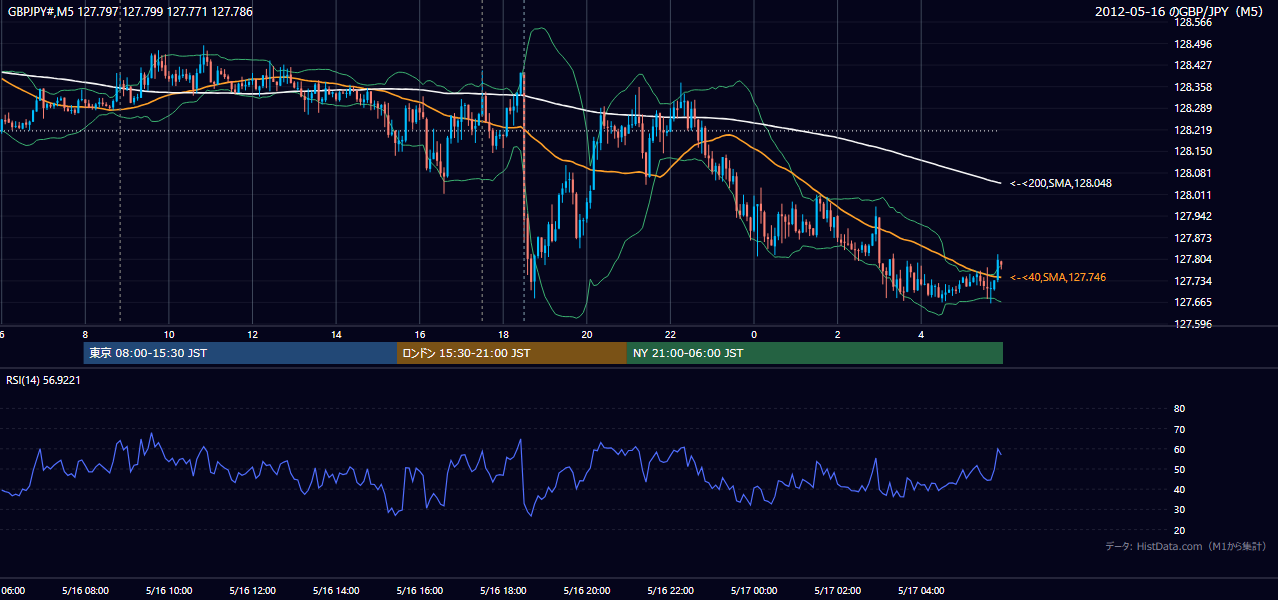
Task: Click the 2012-05-16 GBP/JPY (M5) chart title
Action: point(1180,12)
